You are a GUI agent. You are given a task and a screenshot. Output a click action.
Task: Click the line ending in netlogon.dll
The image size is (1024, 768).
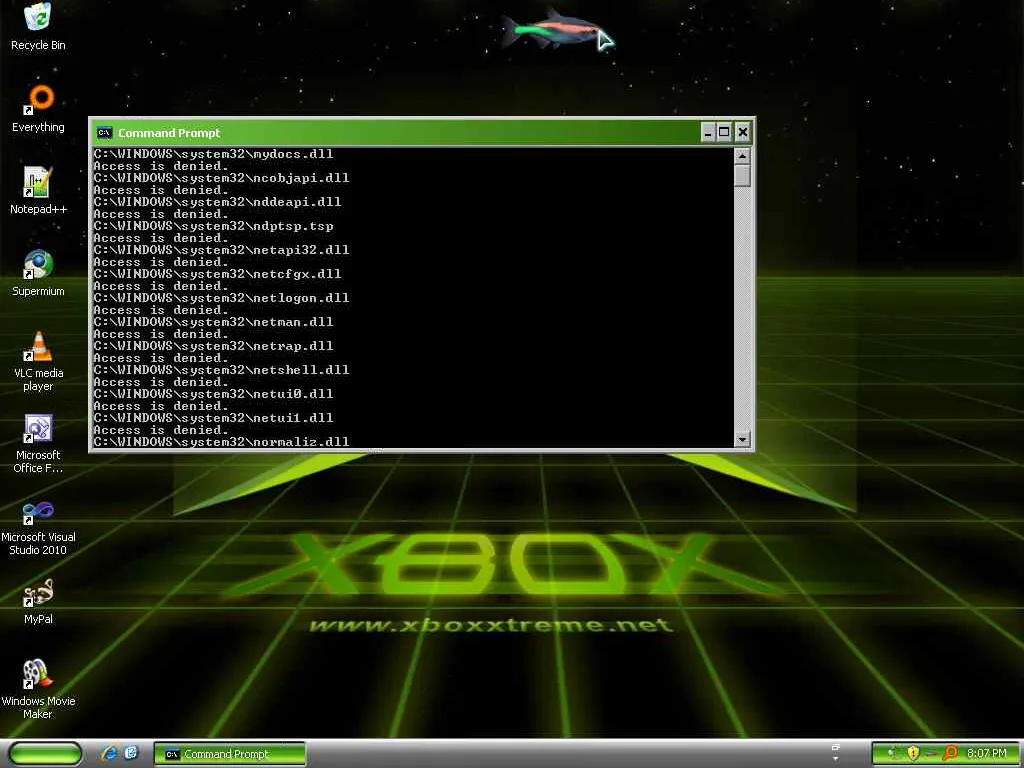pos(221,298)
